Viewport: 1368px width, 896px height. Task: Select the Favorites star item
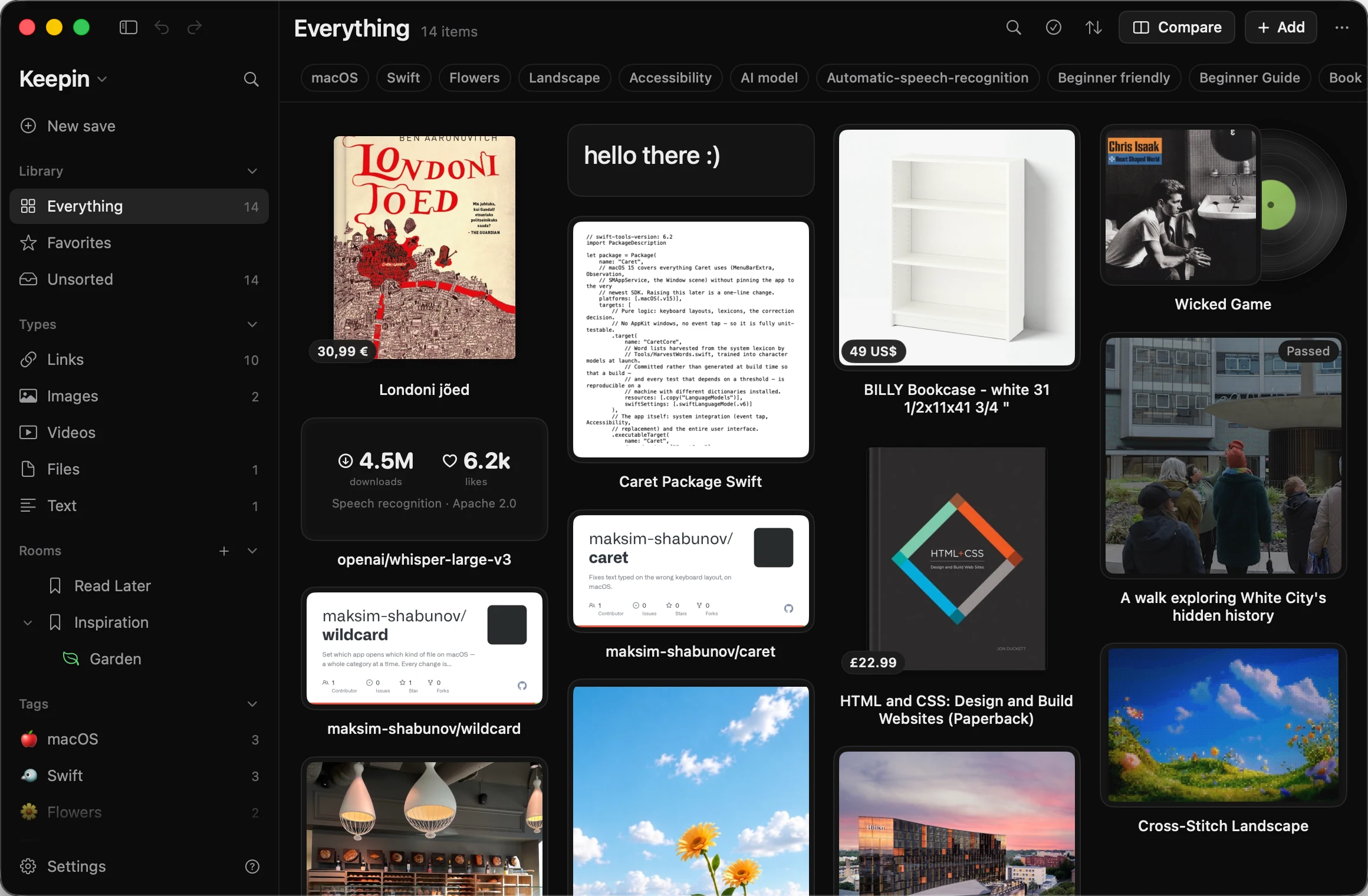139,243
